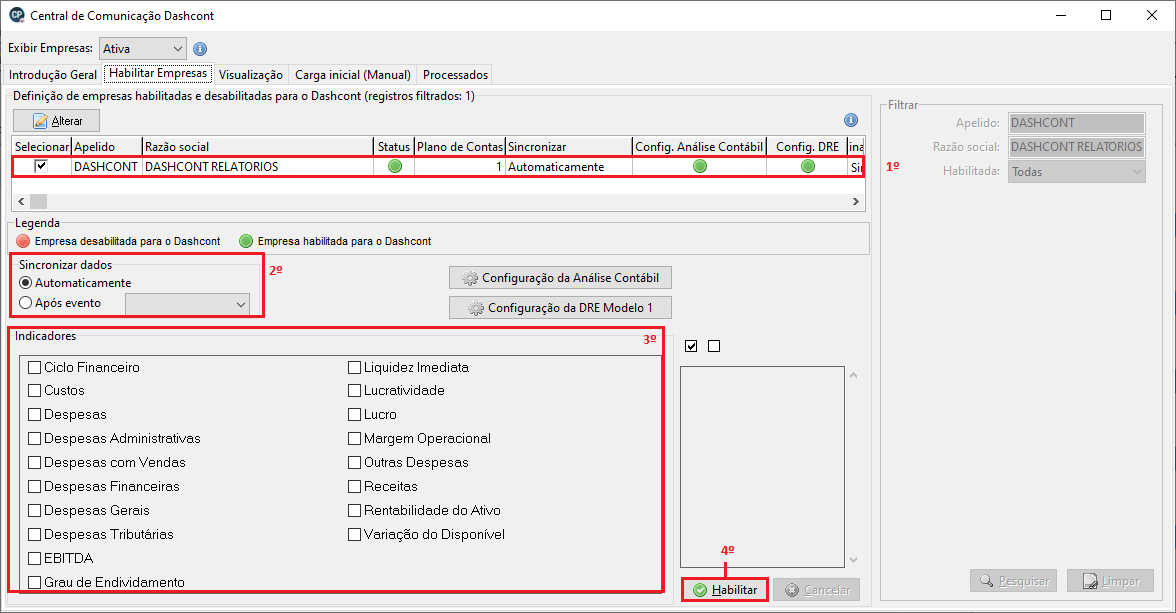Image resolution: width=1176 pixels, height=613 pixels.
Task: Click the DASHCONT RELATORIOS cell in table
Action: point(257,167)
